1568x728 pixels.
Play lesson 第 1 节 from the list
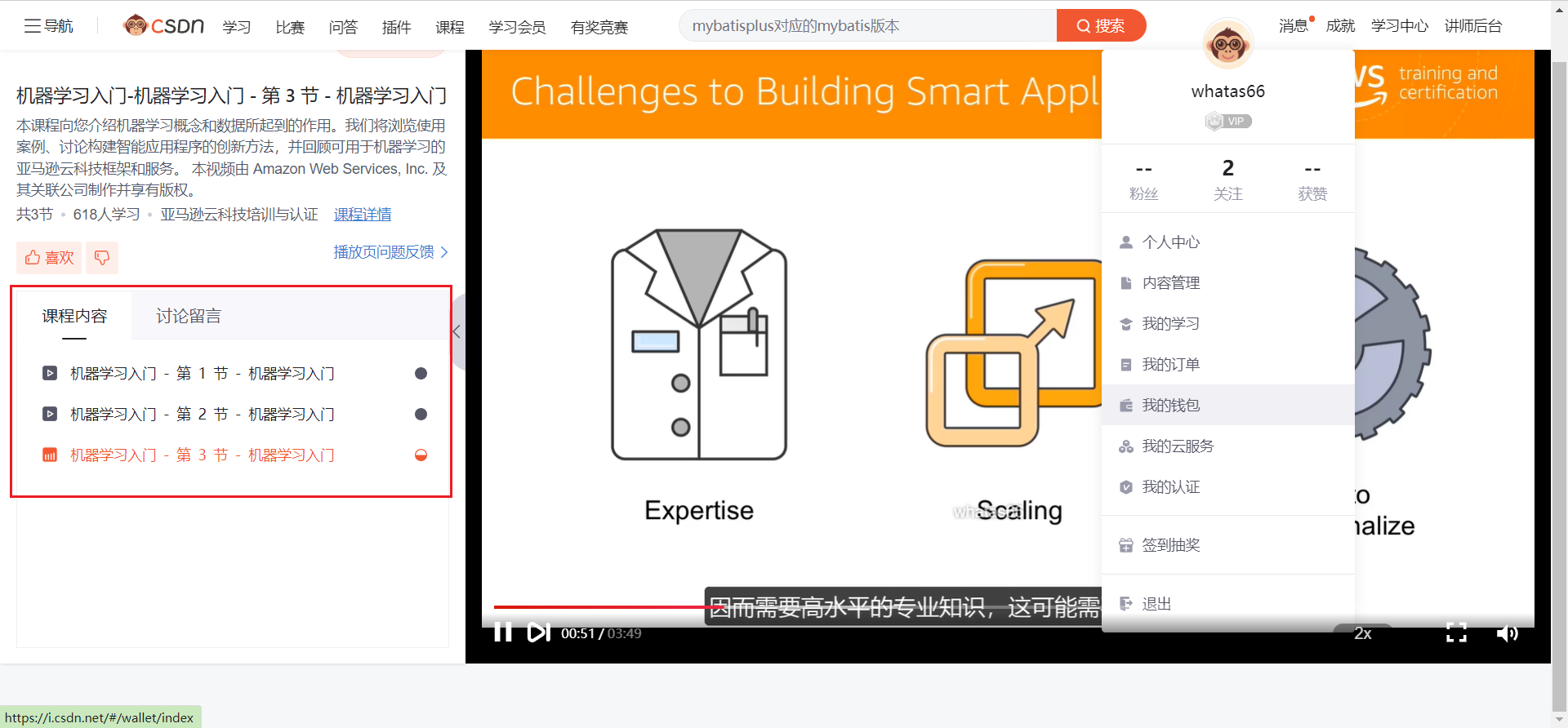coord(203,374)
